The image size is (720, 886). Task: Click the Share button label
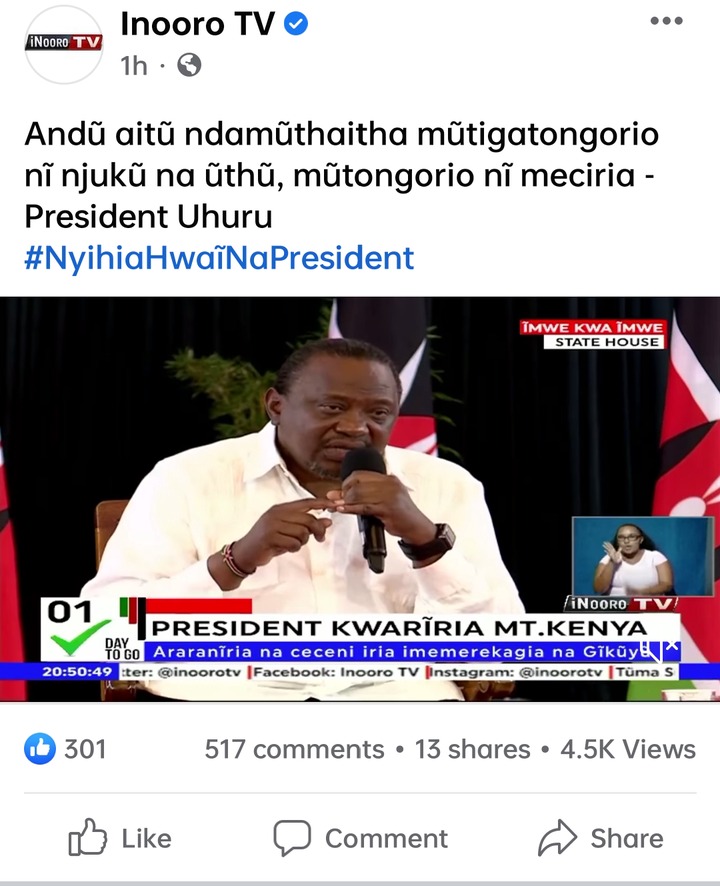(x=627, y=839)
